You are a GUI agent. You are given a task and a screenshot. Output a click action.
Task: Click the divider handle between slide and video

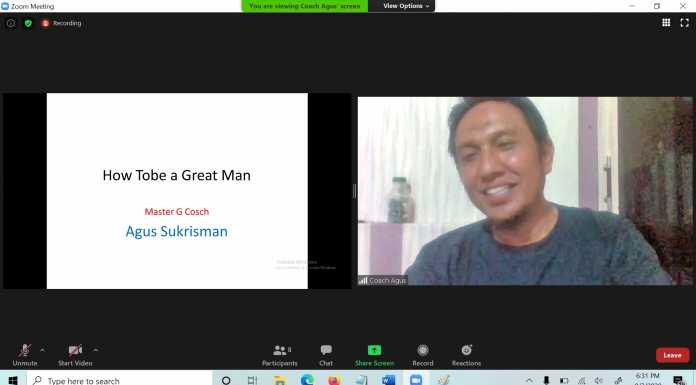(354, 191)
